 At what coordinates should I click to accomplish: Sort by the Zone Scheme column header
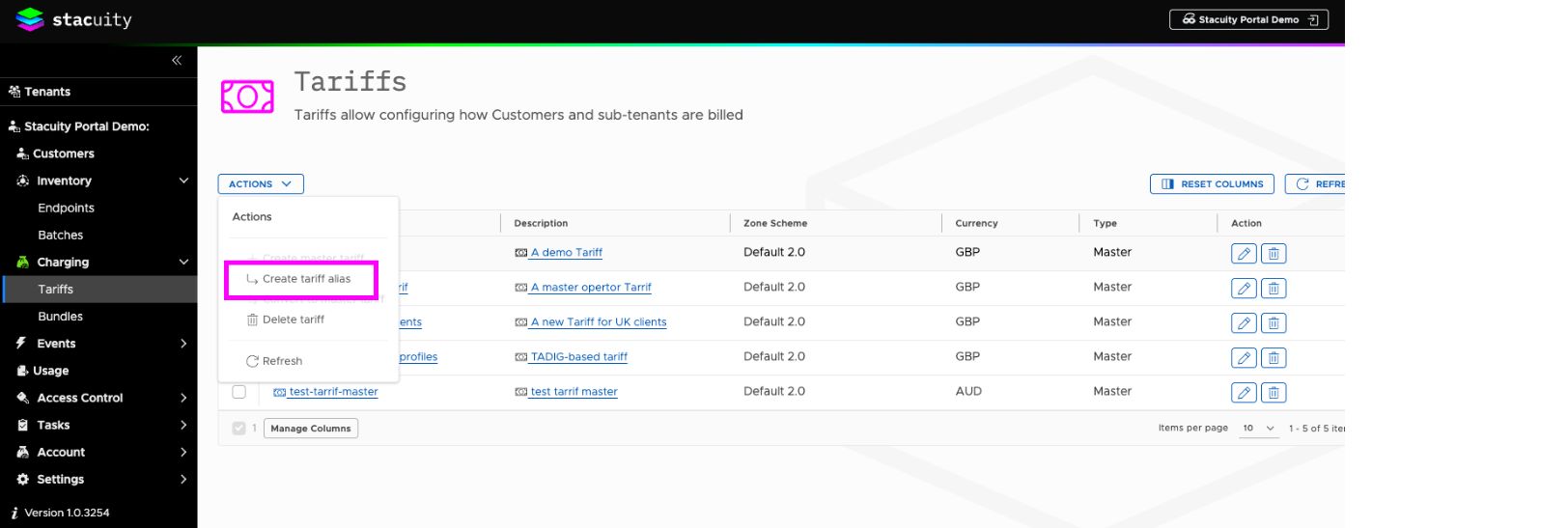[775, 223]
